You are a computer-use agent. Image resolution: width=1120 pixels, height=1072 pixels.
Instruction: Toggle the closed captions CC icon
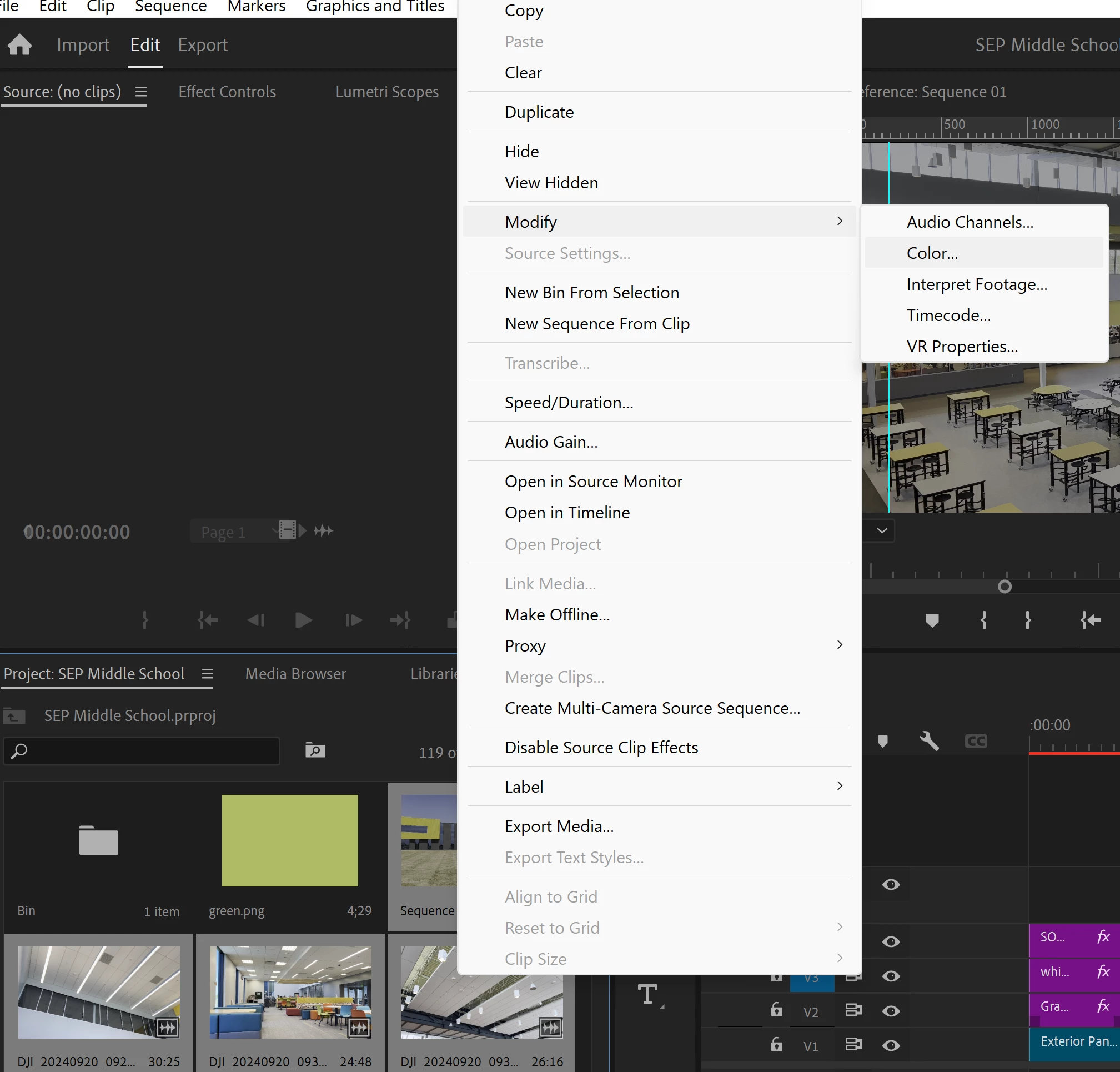(x=976, y=741)
